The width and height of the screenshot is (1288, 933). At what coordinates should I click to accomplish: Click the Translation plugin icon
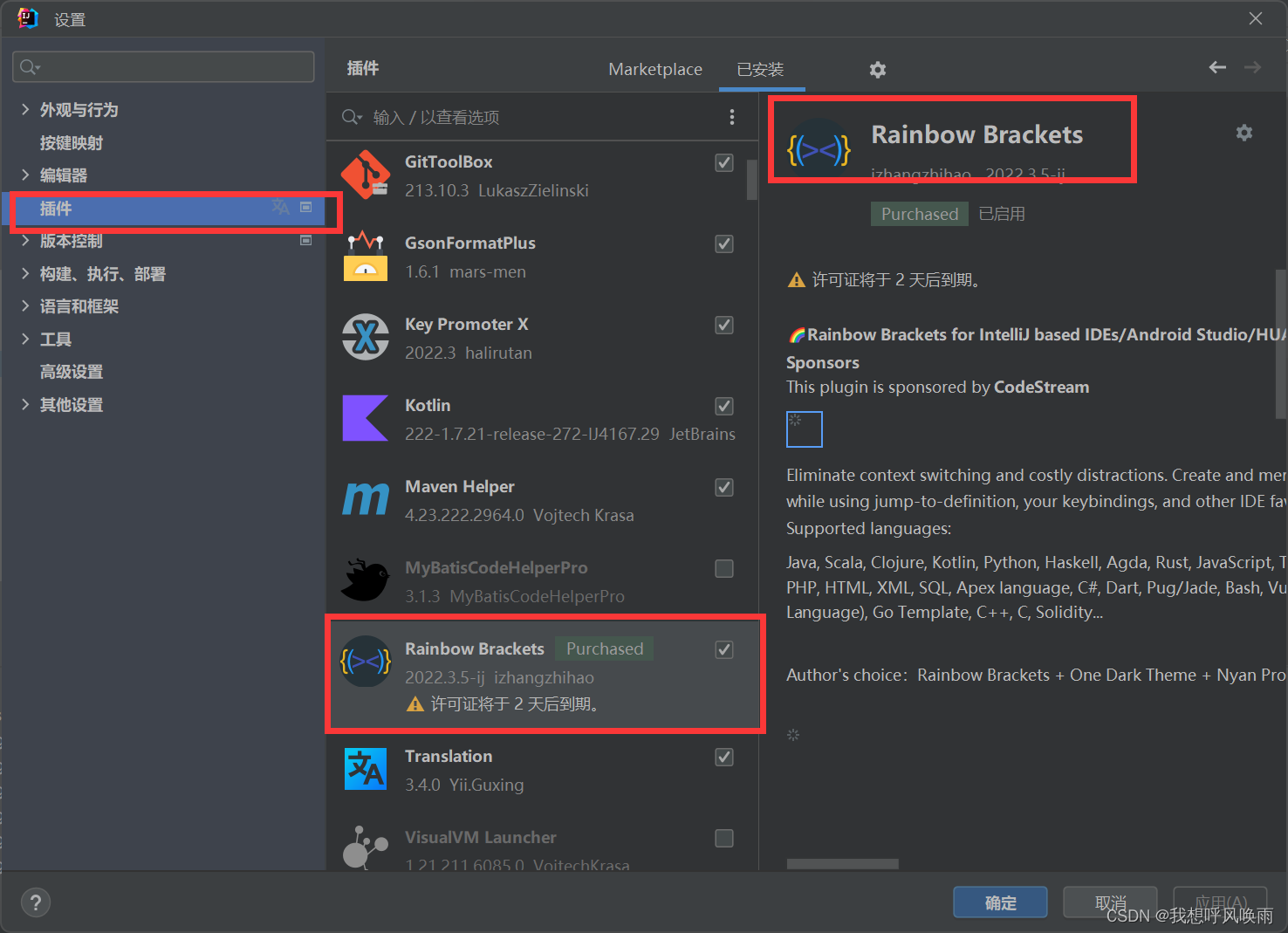coord(365,769)
